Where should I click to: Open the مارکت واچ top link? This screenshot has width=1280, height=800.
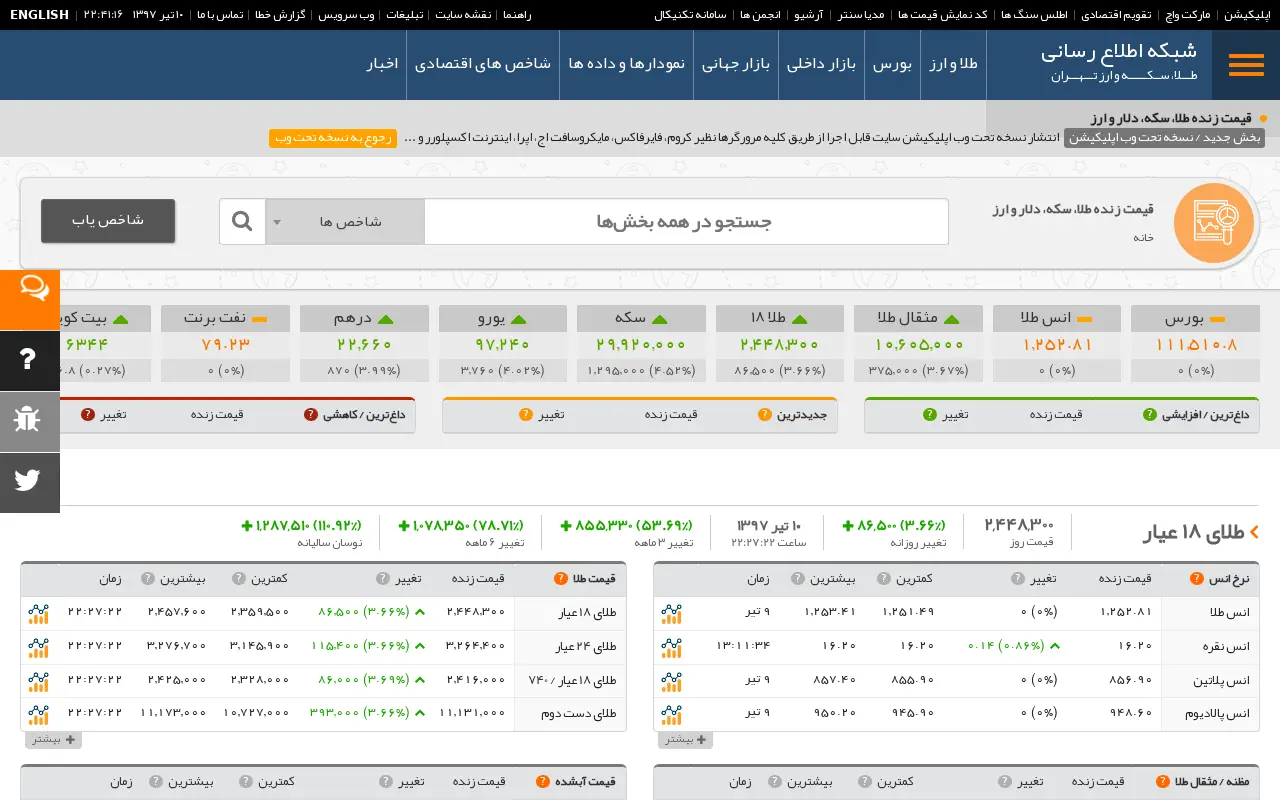(1189, 15)
